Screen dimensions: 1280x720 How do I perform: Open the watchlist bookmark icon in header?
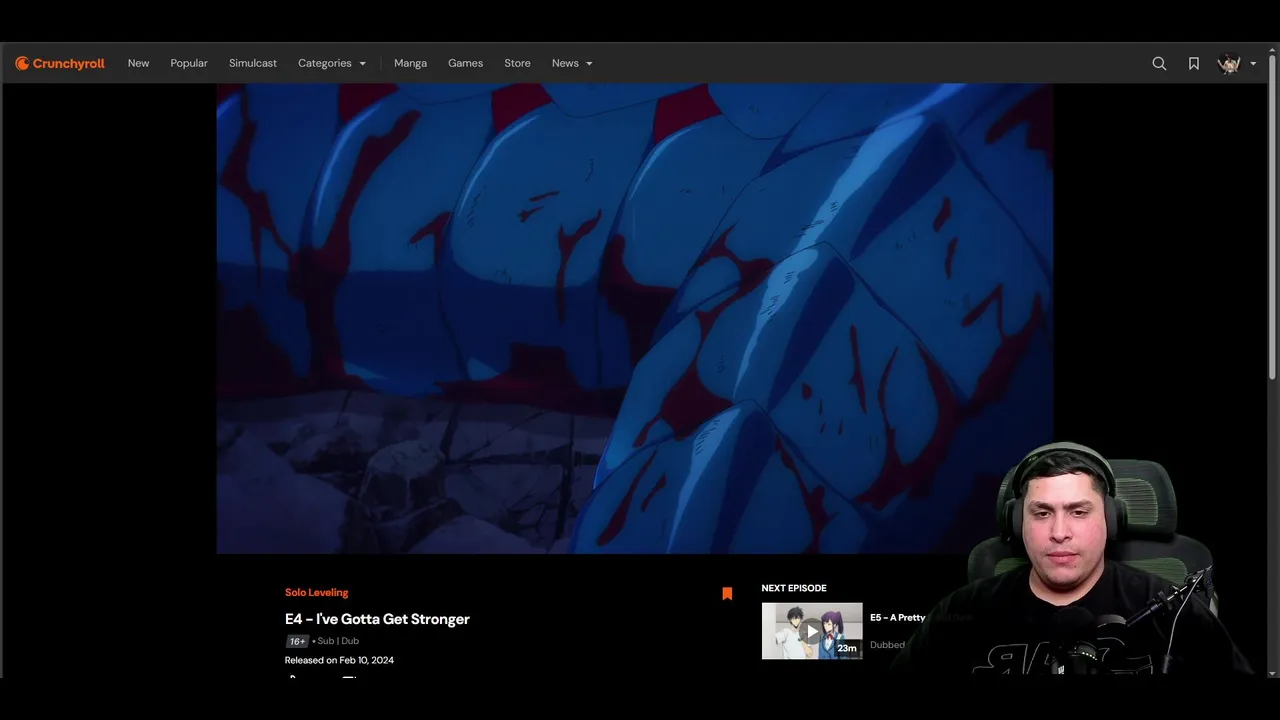(x=1194, y=63)
